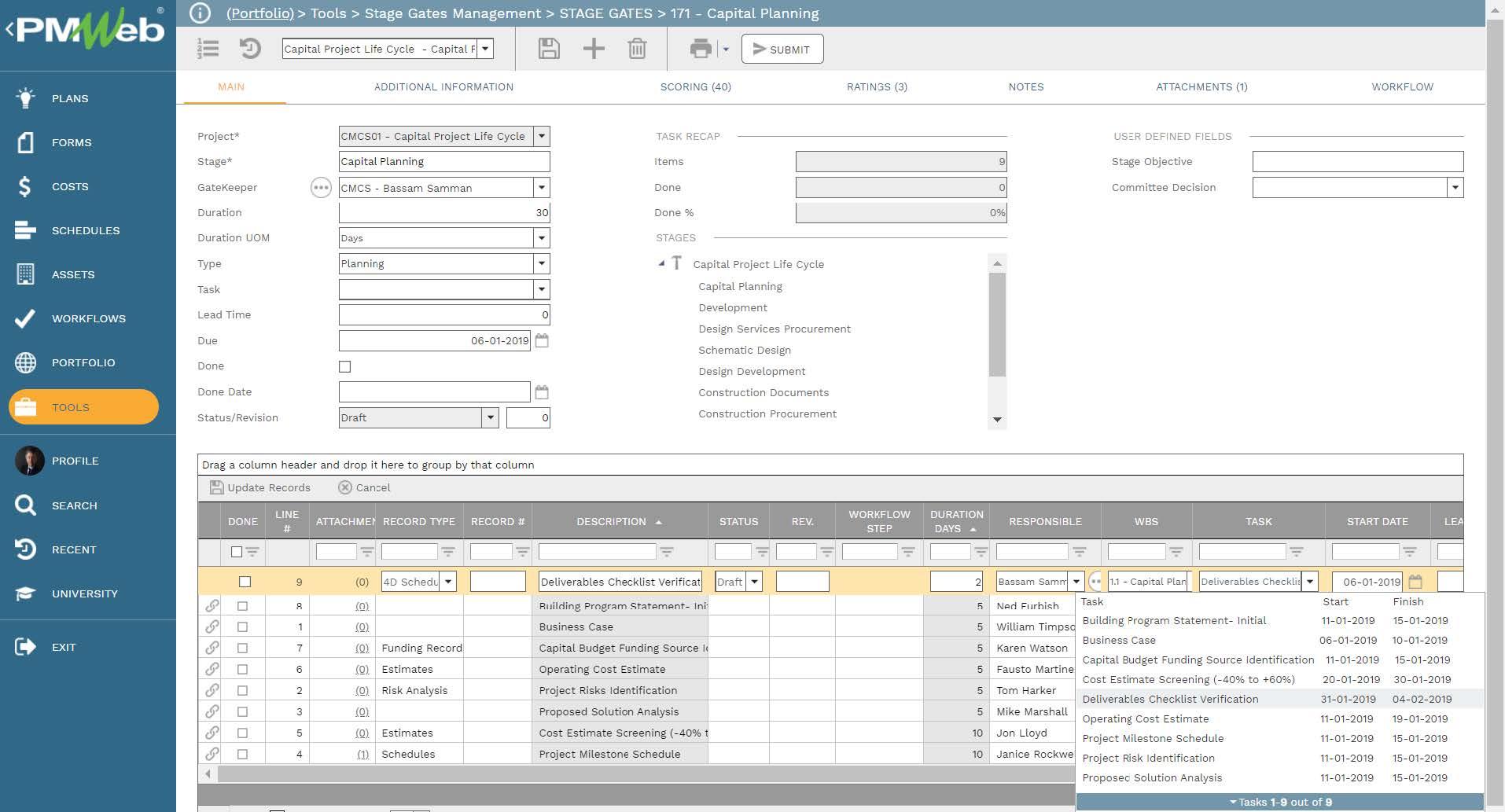Click Update Records button
1505x812 pixels.
(260, 487)
